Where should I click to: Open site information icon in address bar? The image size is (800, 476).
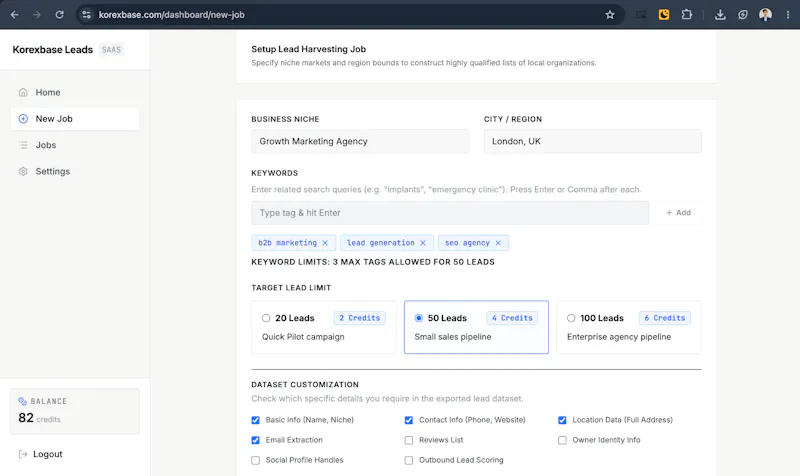coord(87,15)
